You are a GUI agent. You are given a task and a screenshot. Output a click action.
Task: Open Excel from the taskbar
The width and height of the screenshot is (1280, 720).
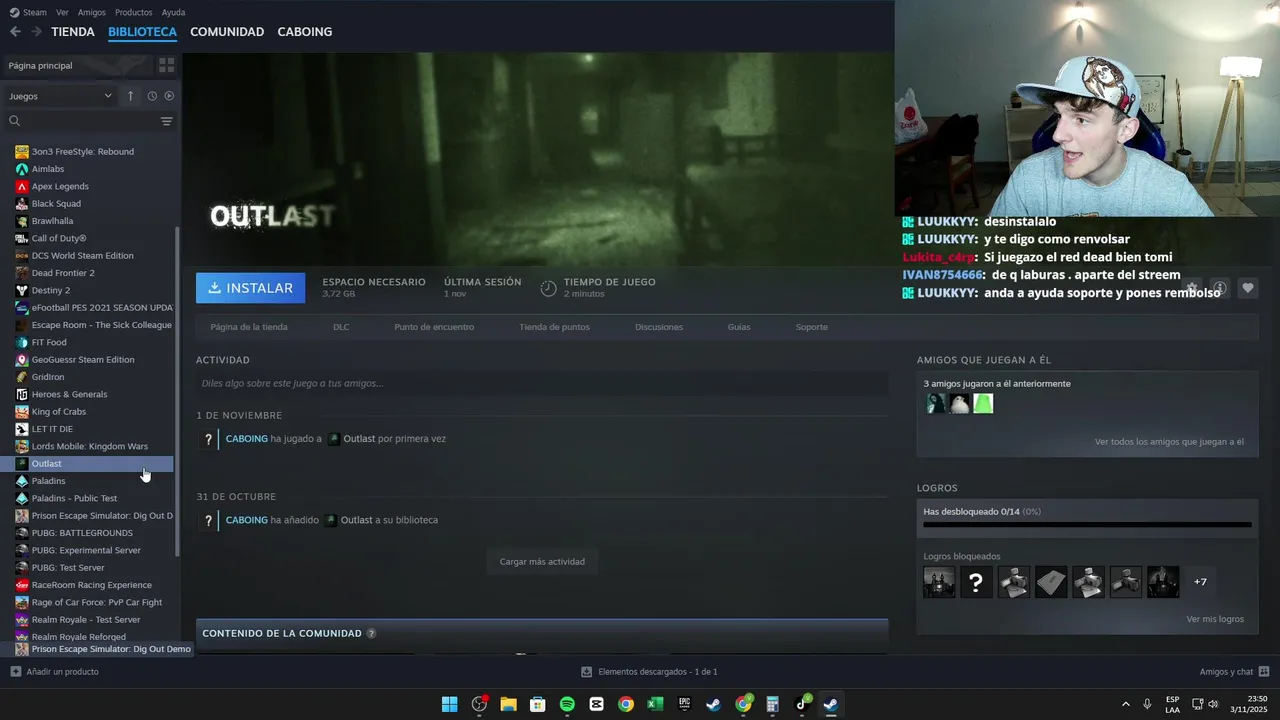tap(655, 704)
